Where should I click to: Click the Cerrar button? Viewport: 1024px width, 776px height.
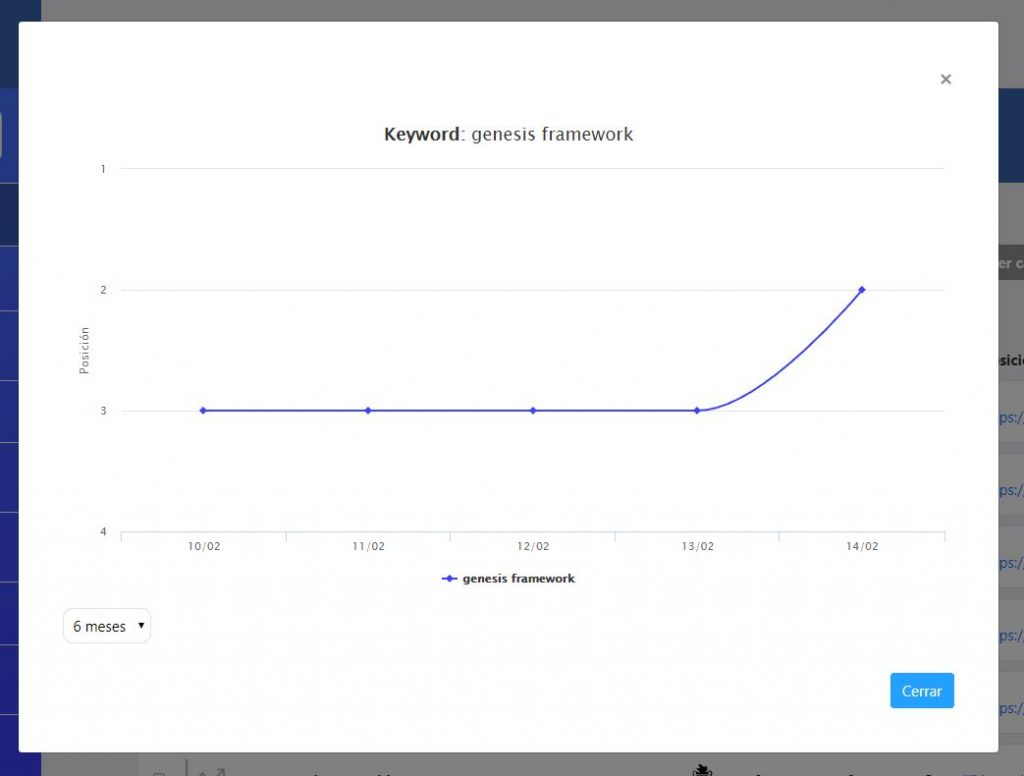pyautogui.click(x=921, y=690)
